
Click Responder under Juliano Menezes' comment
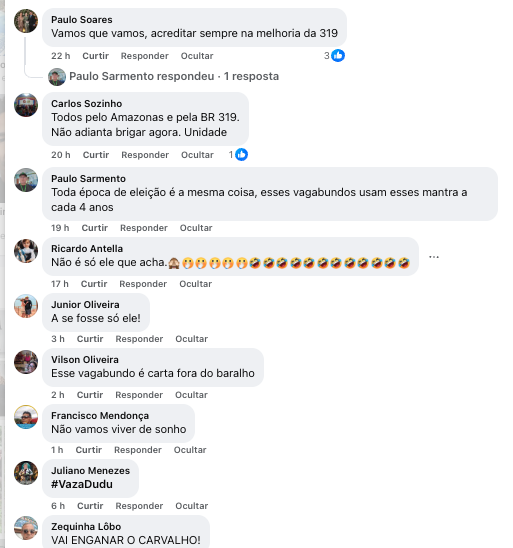click(139, 506)
